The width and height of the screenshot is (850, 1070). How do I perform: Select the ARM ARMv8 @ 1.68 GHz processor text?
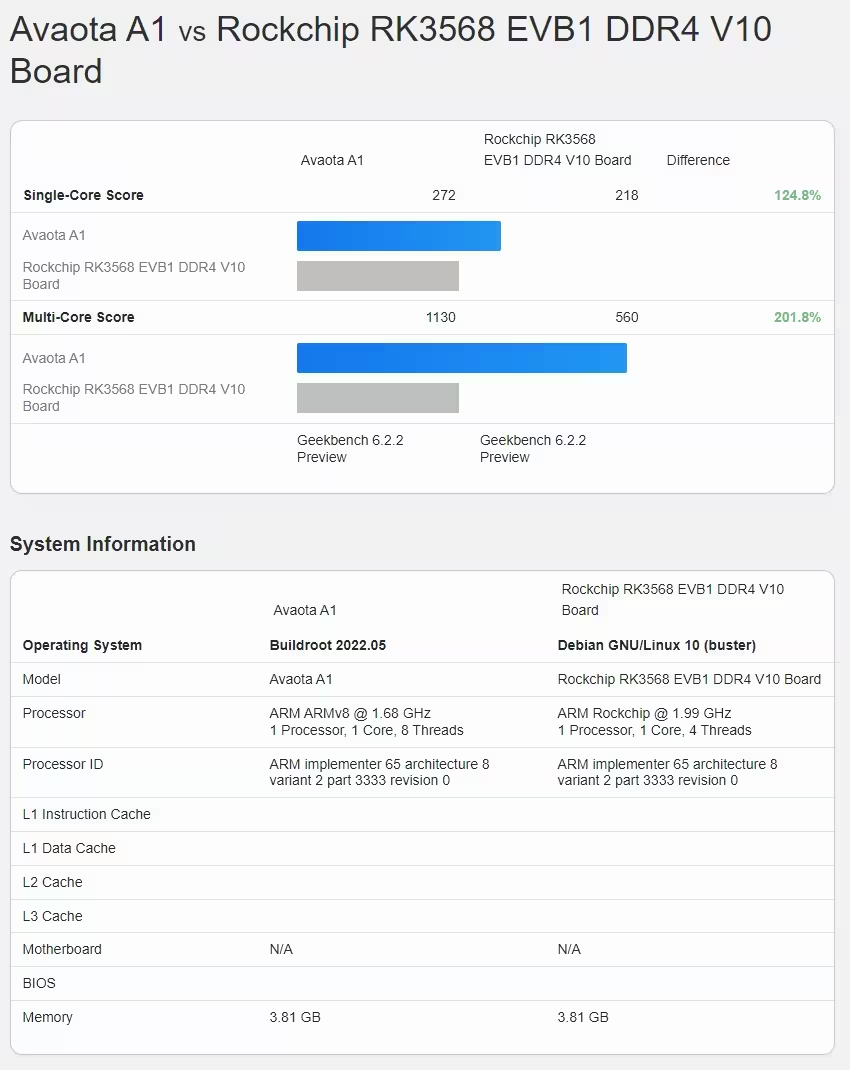click(x=350, y=713)
